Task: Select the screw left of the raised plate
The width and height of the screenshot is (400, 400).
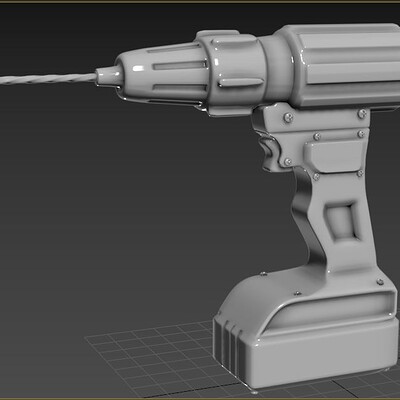Action: (288, 162)
